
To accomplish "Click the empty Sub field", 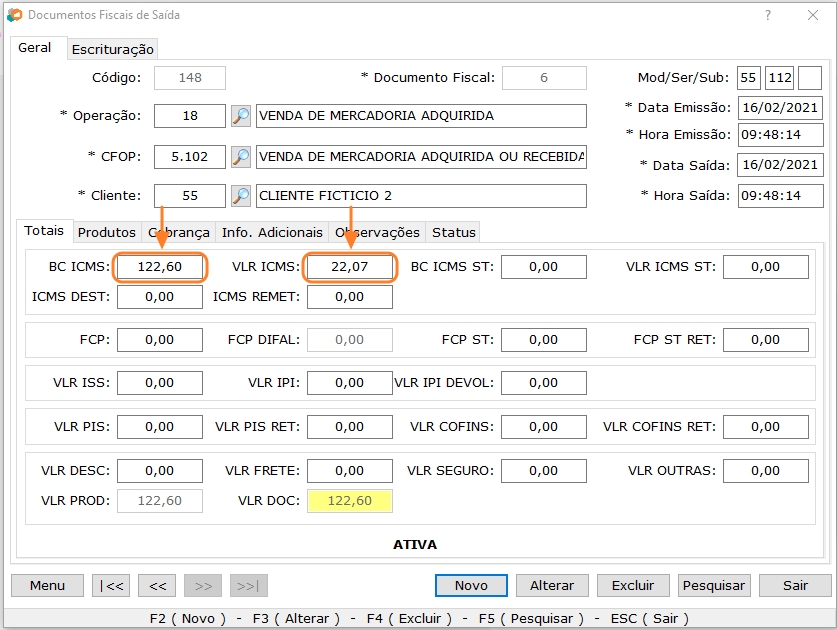I will pyautogui.click(x=810, y=78).
